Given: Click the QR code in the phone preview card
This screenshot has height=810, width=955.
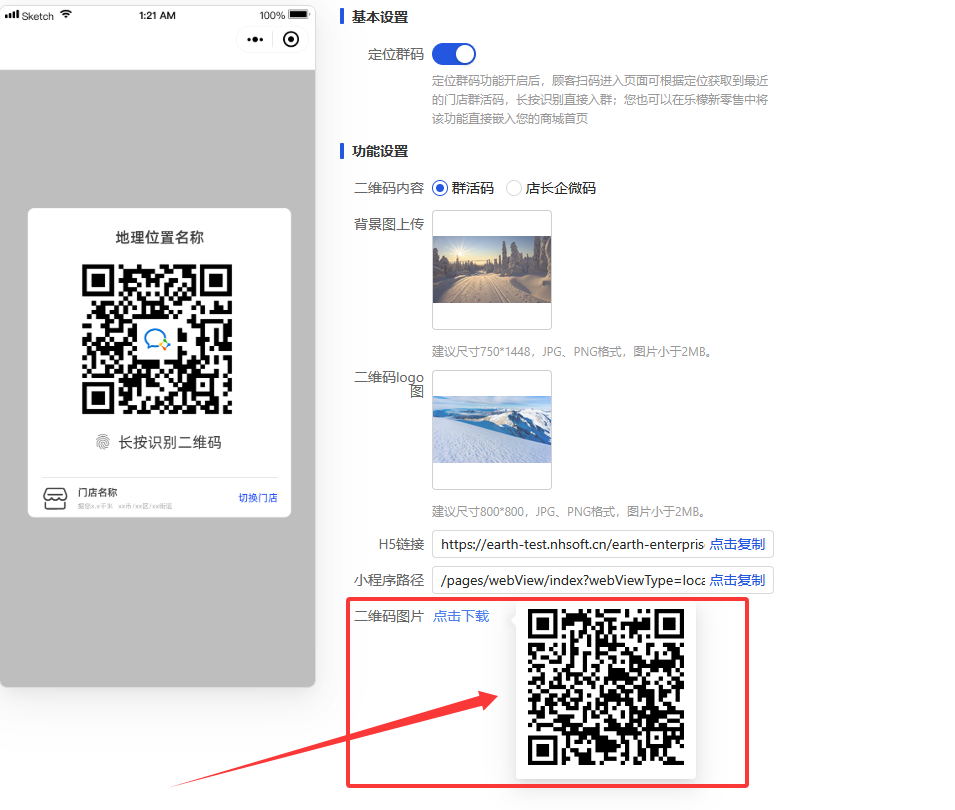Looking at the screenshot, I should [x=157, y=339].
